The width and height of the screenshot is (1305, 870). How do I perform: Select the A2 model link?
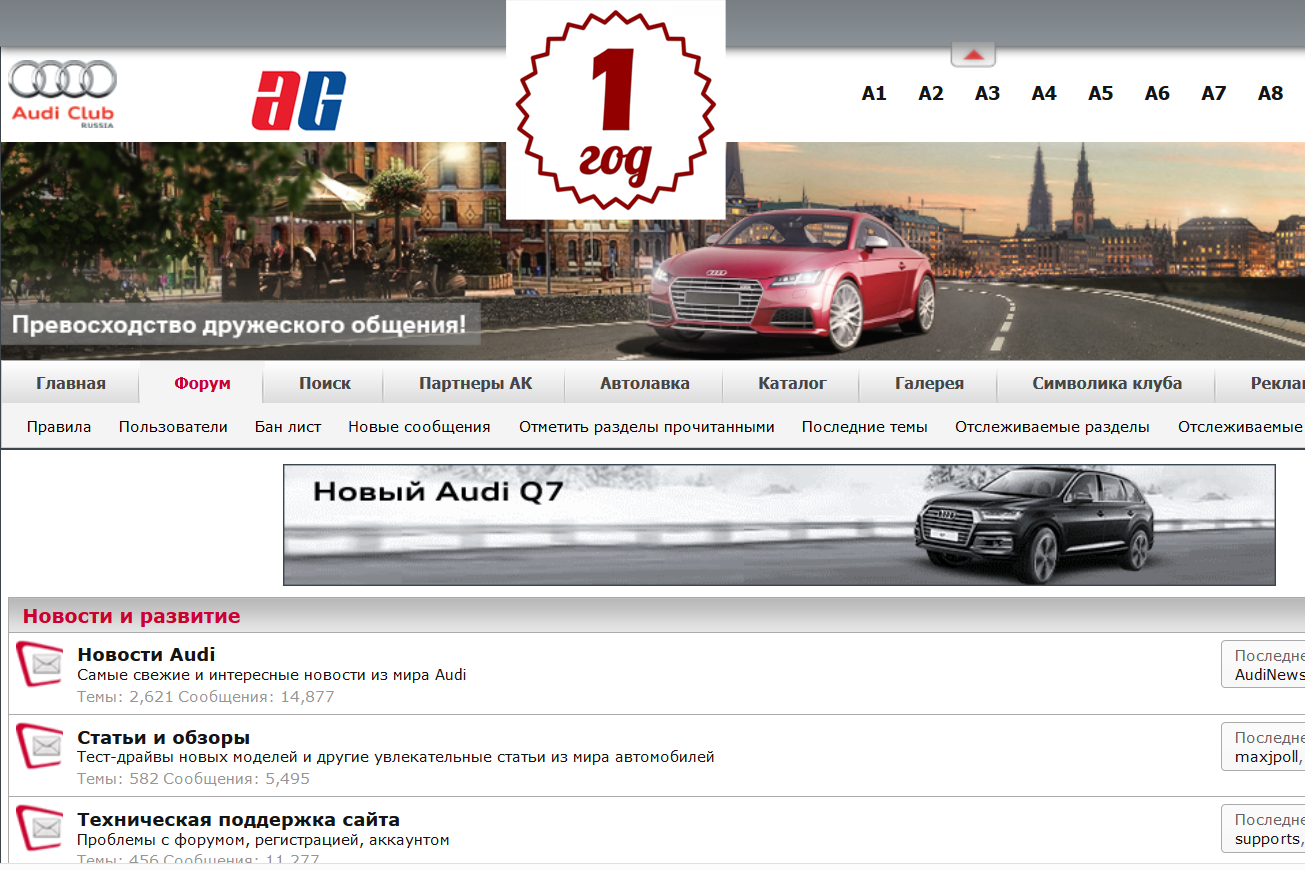(x=931, y=93)
